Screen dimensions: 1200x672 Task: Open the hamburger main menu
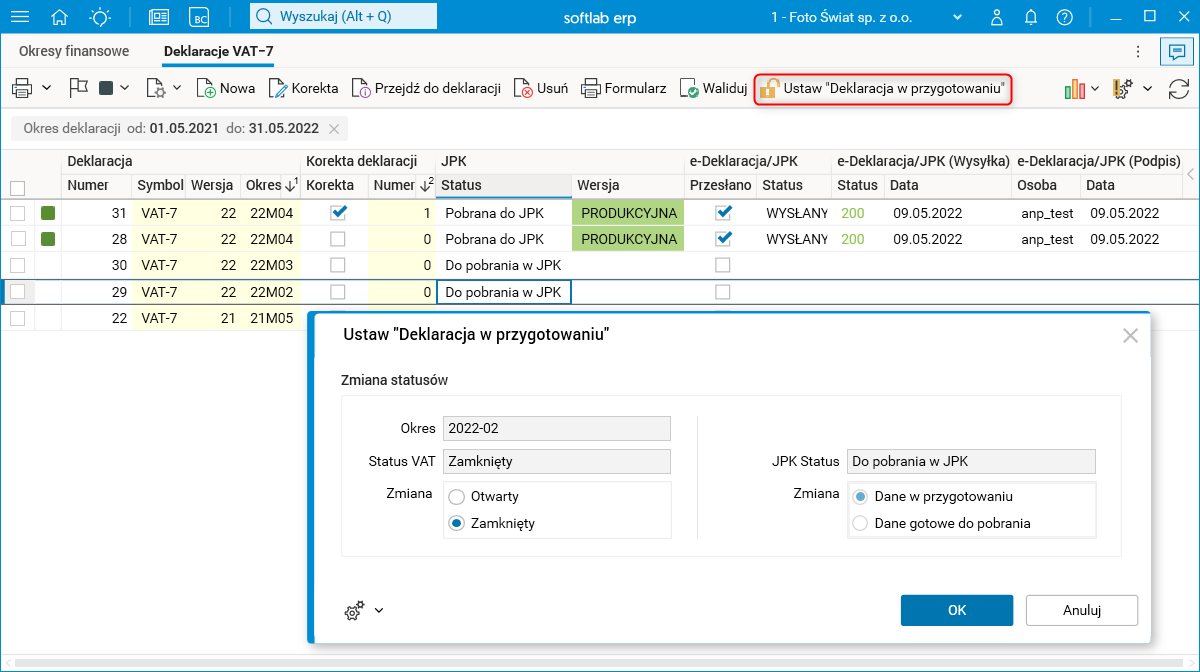pos(19,17)
